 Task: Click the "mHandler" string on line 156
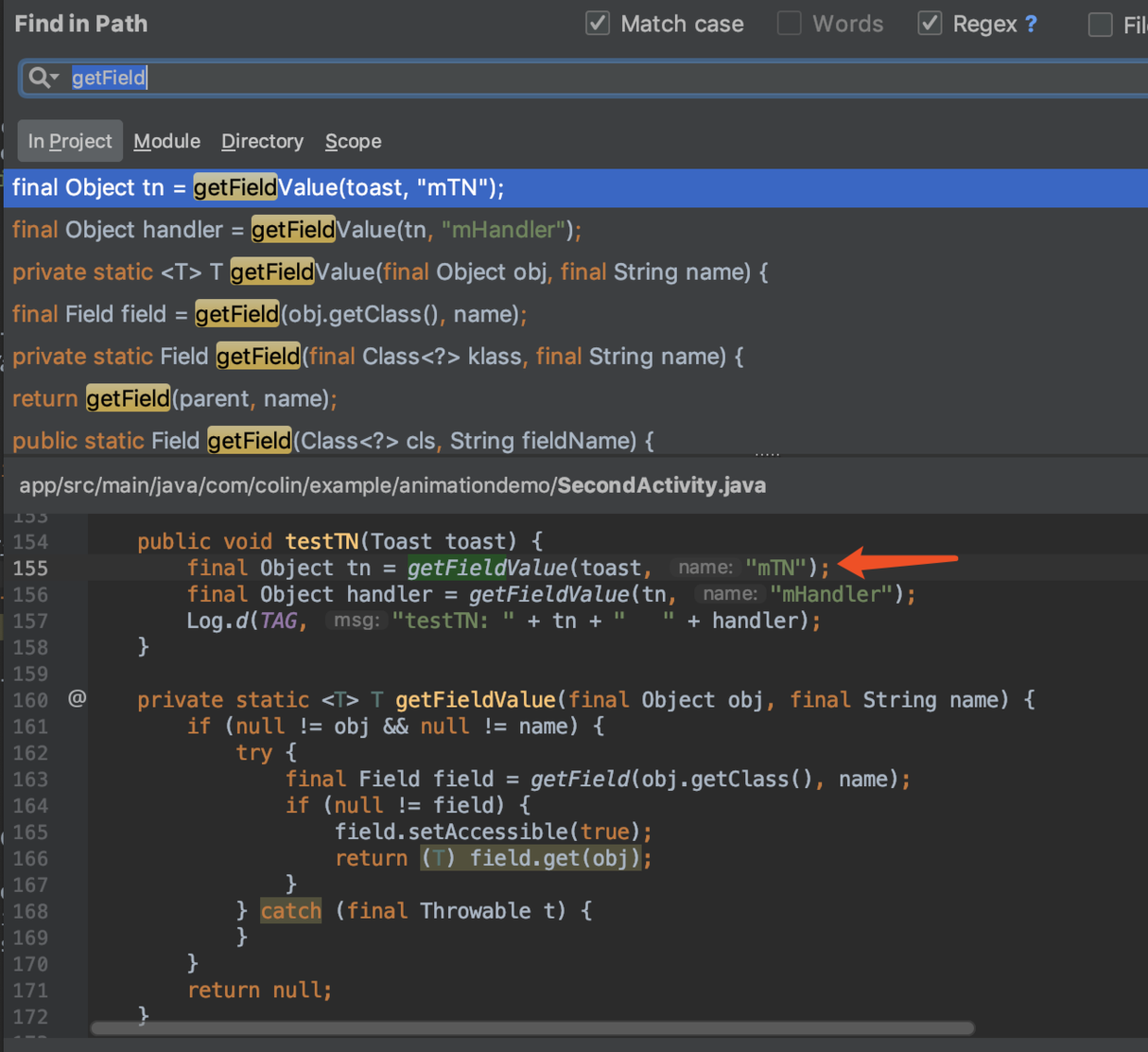point(832,594)
